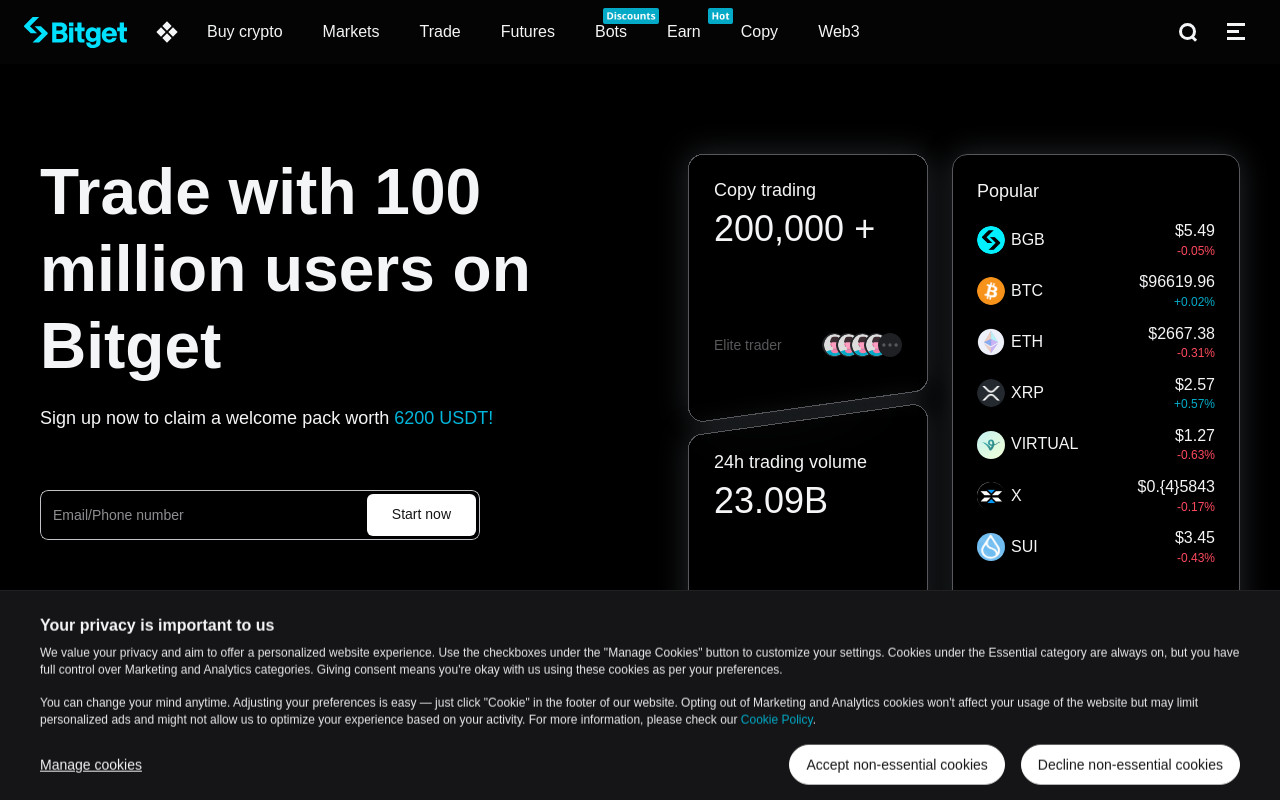
Task: Click the ETH change -0.31%
Action: 1196,353
